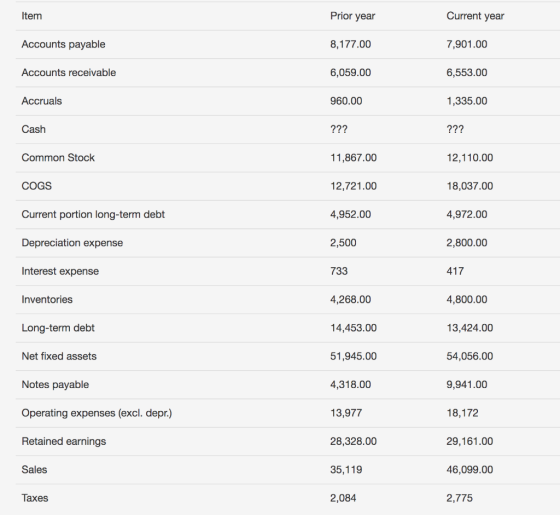Click Sales prior year value 35,119
The width and height of the screenshot is (560, 515).
tap(346, 470)
